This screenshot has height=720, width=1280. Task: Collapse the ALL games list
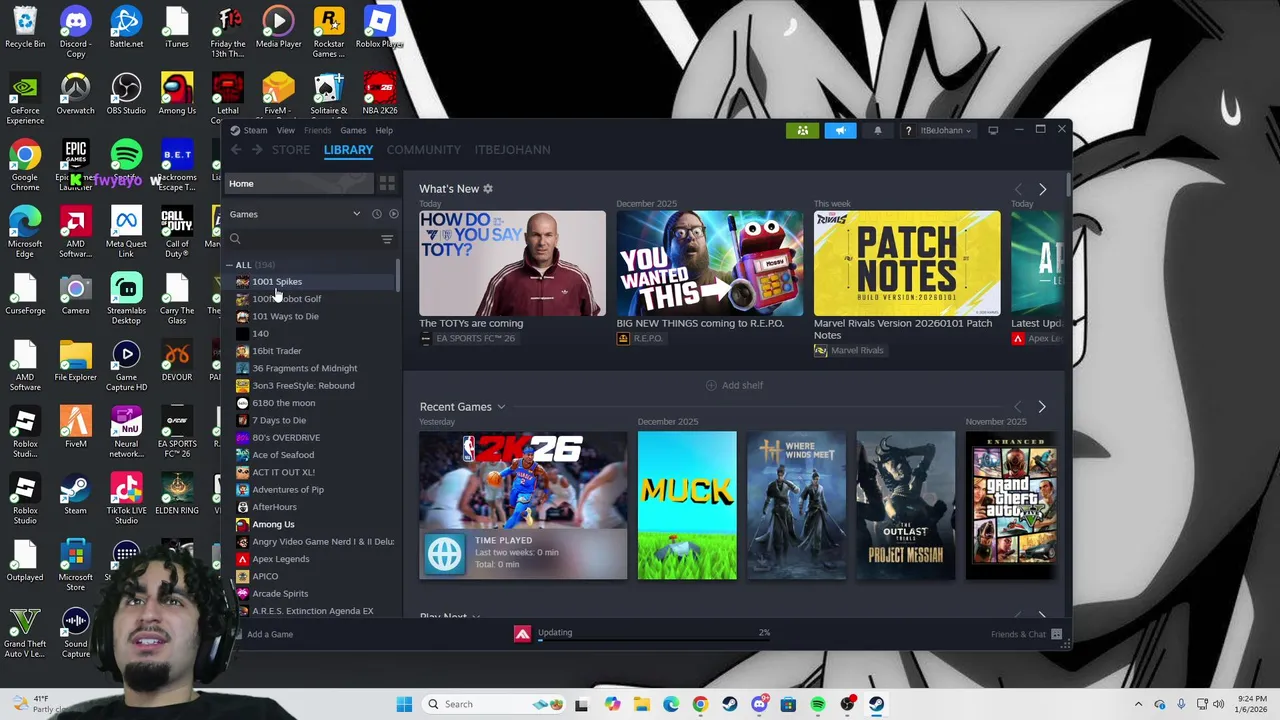229,265
